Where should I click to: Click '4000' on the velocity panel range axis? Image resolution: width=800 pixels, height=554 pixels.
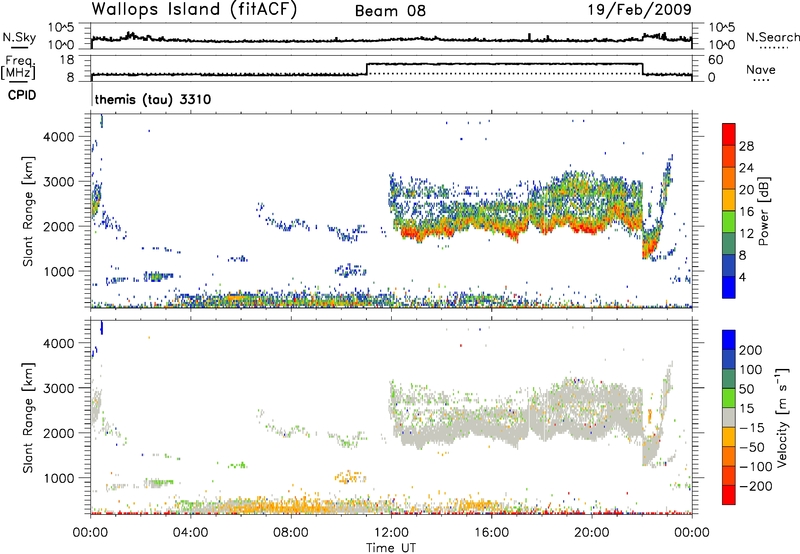(x=59, y=343)
